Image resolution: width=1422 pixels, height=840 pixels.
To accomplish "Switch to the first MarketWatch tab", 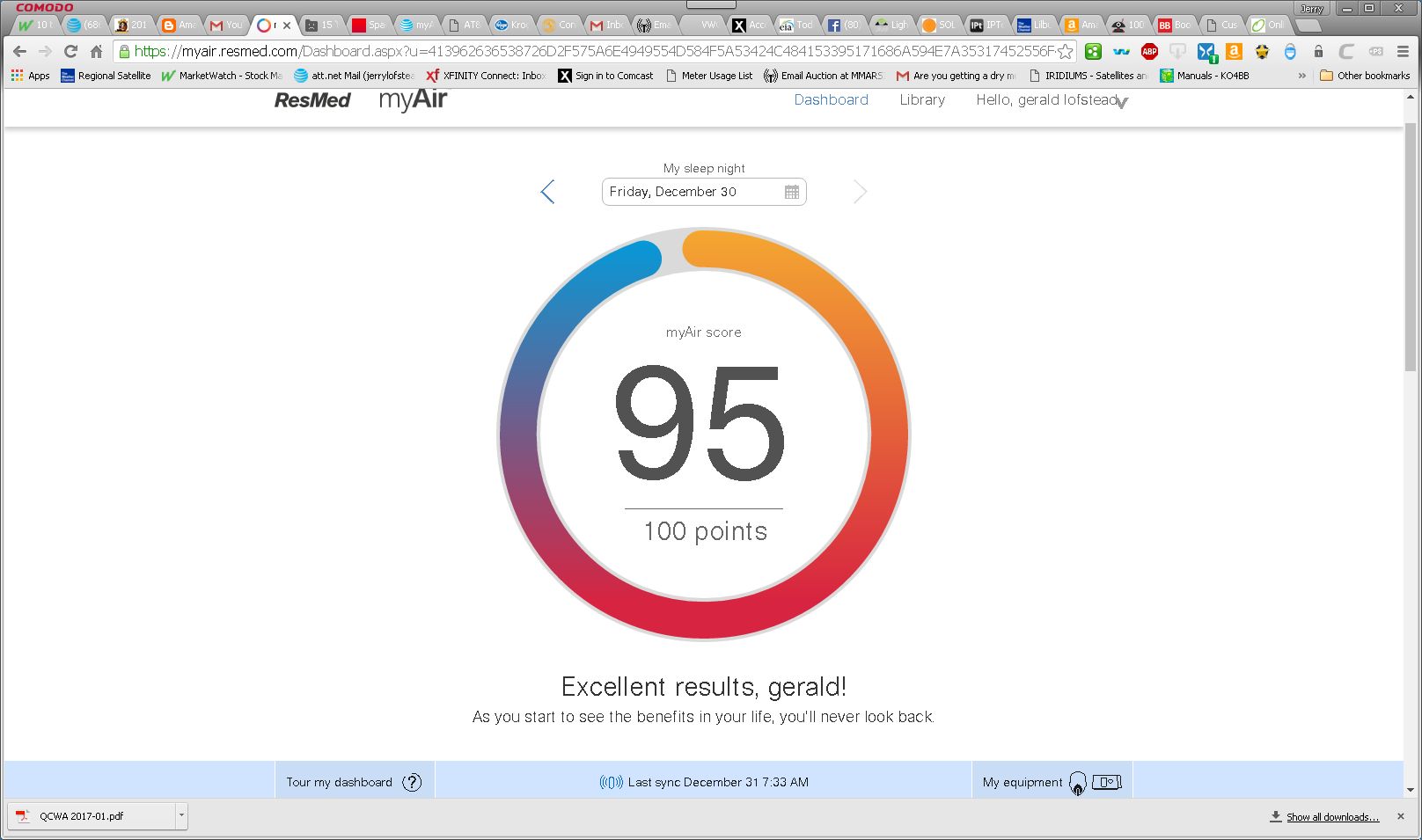I will [x=35, y=25].
